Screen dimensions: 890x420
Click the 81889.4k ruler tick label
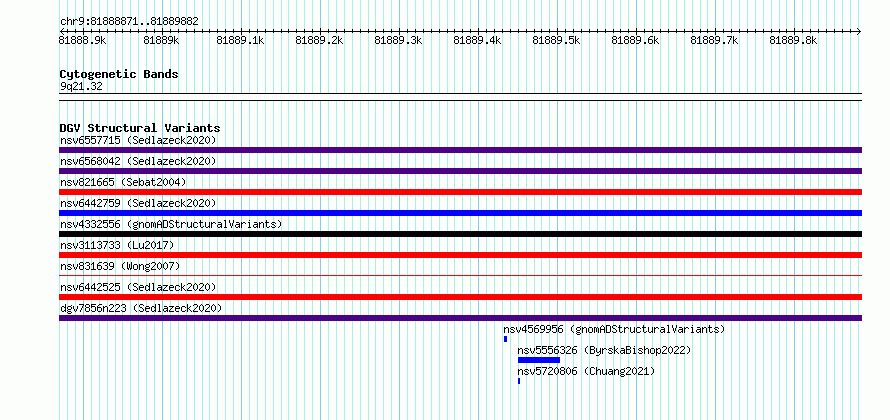(x=477, y=40)
